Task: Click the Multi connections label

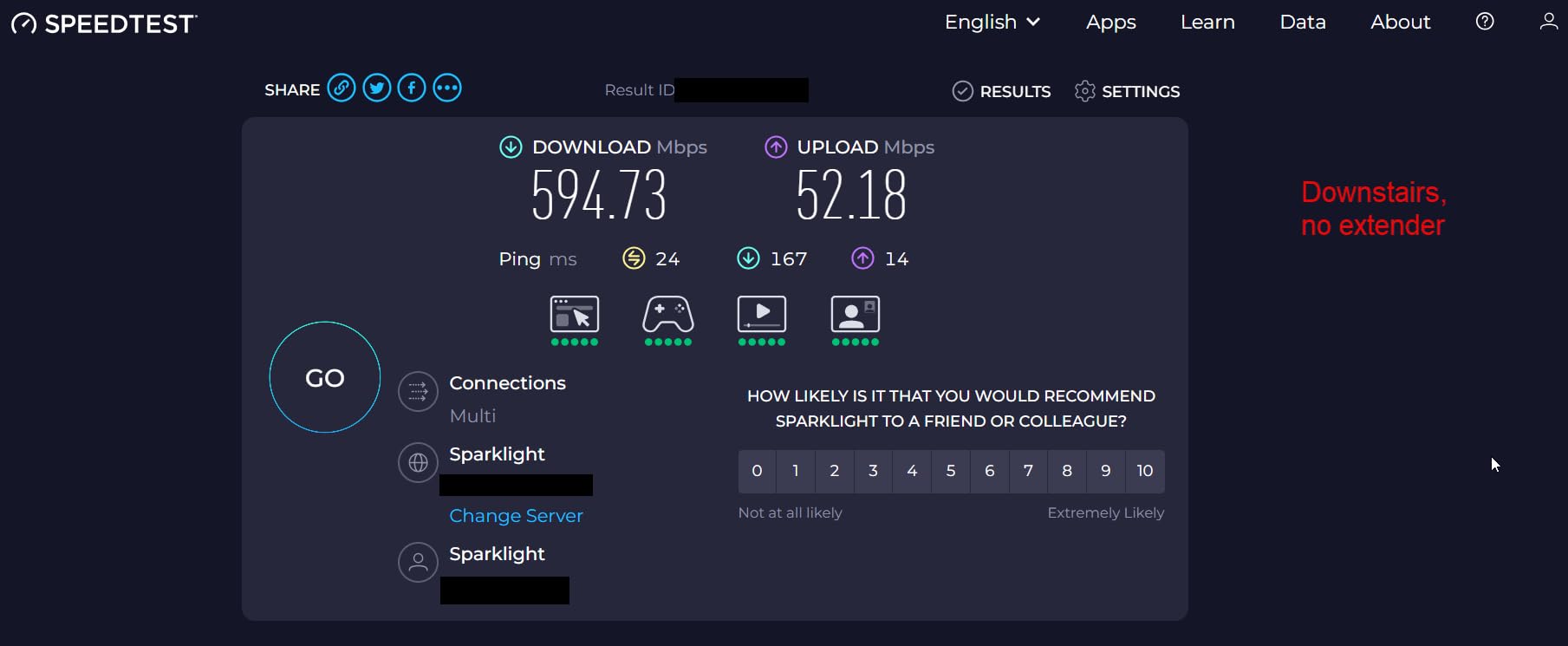Action: (x=472, y=416)
